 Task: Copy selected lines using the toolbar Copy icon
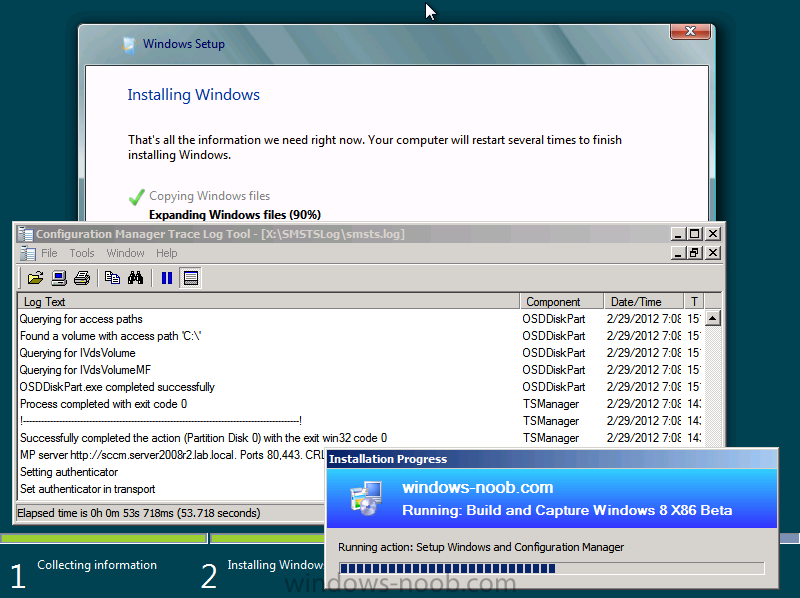tap(112, 278)
